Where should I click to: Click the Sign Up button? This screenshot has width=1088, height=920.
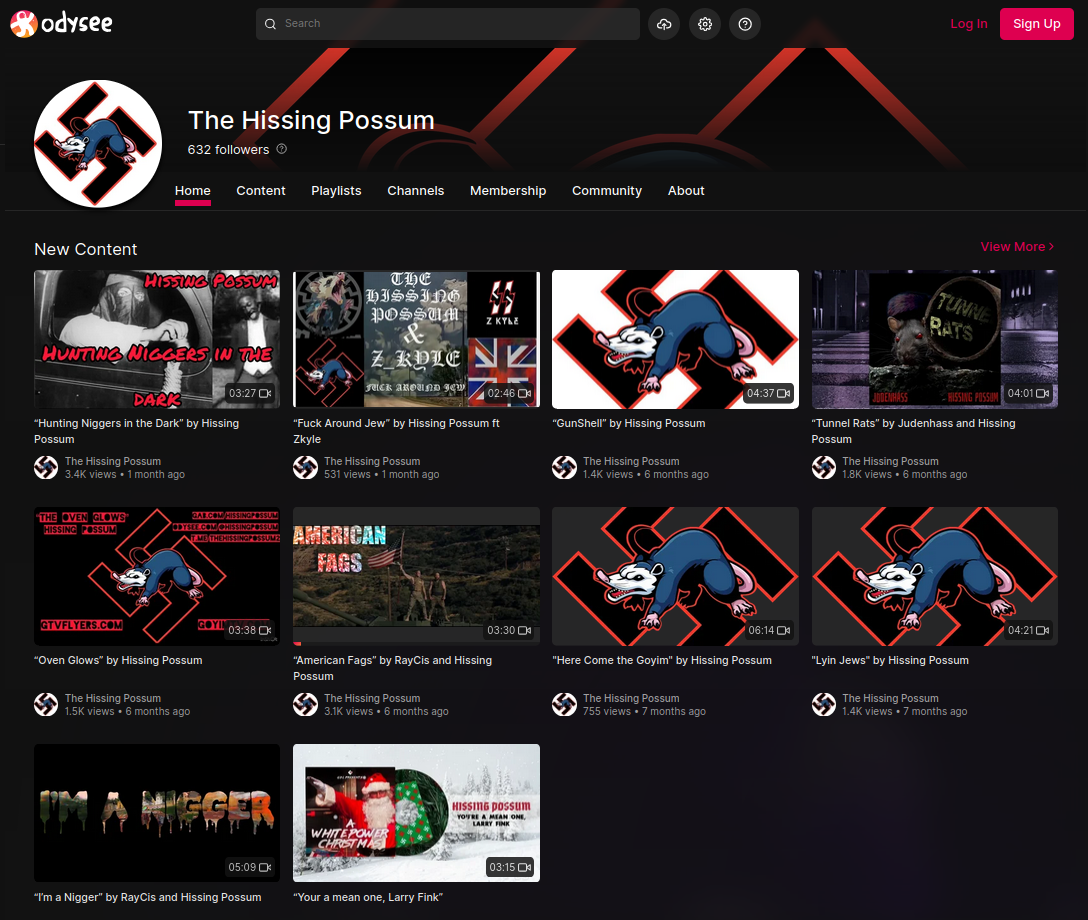(1037, 24)
